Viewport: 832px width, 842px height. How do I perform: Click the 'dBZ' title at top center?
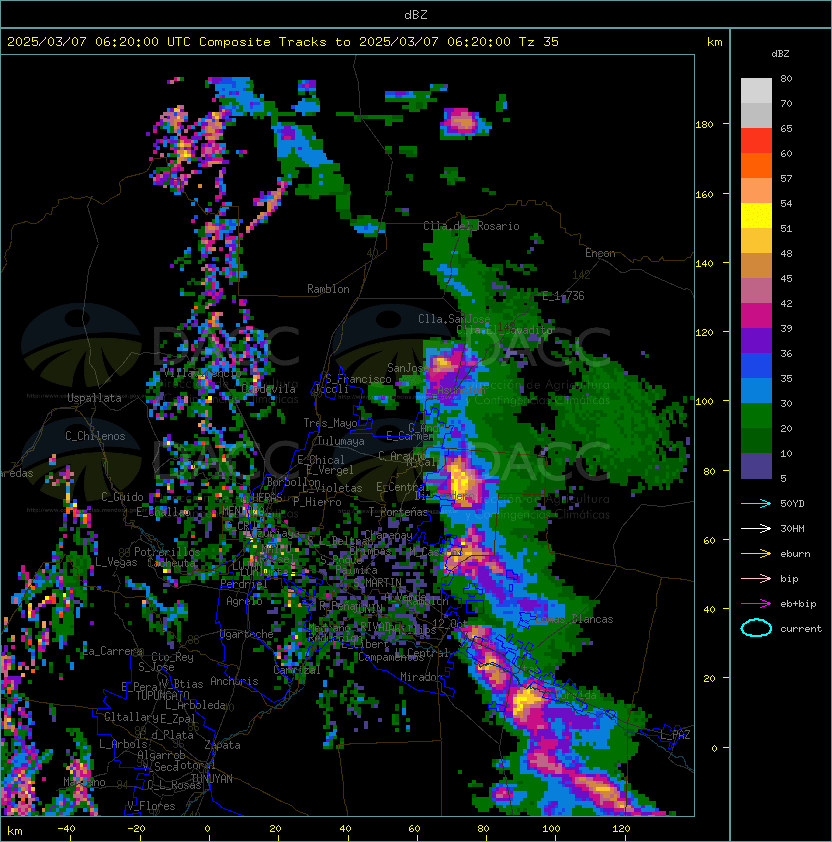(416, 15)
